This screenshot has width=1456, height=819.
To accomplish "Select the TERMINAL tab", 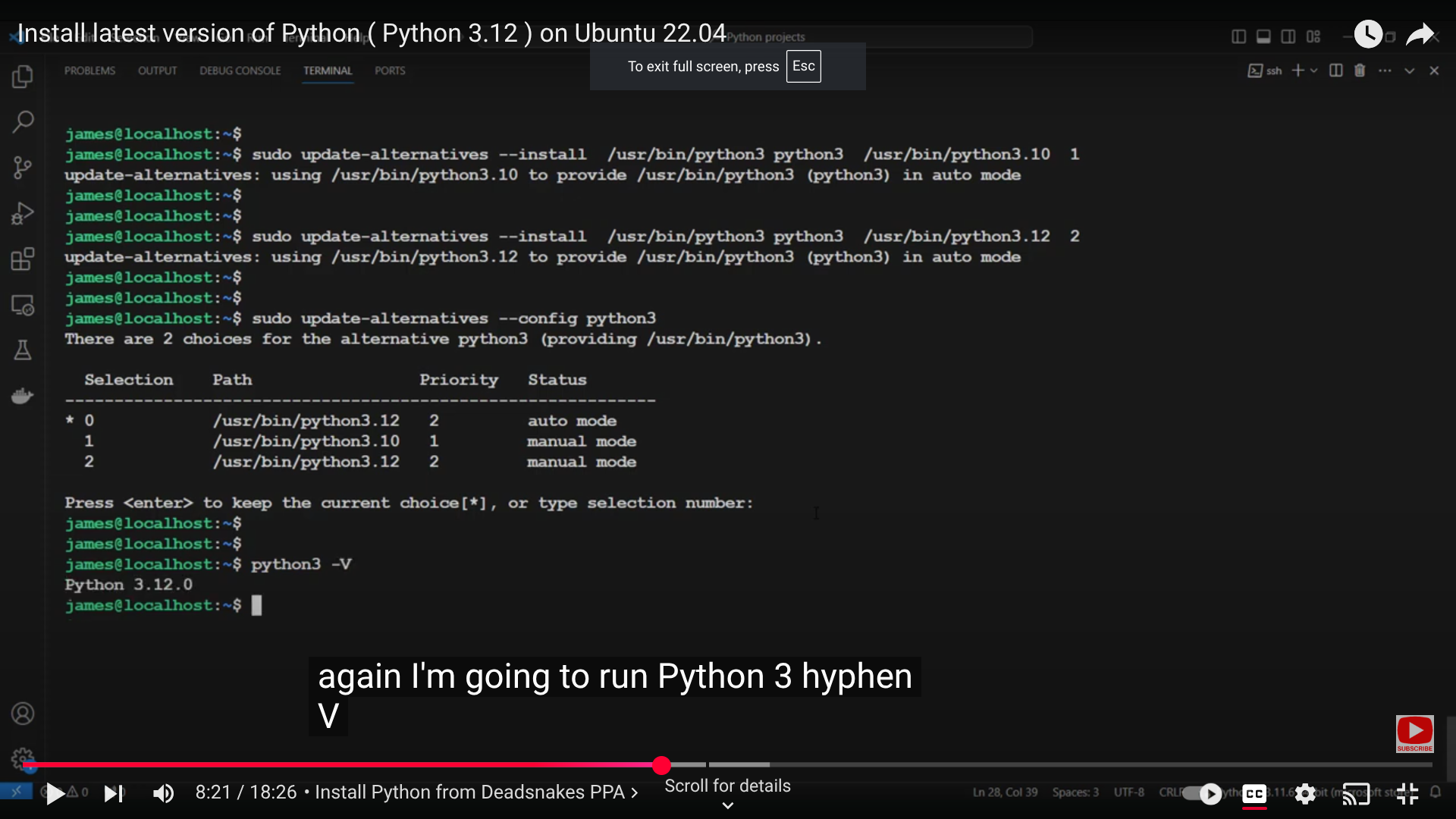I will coord(328,71).
